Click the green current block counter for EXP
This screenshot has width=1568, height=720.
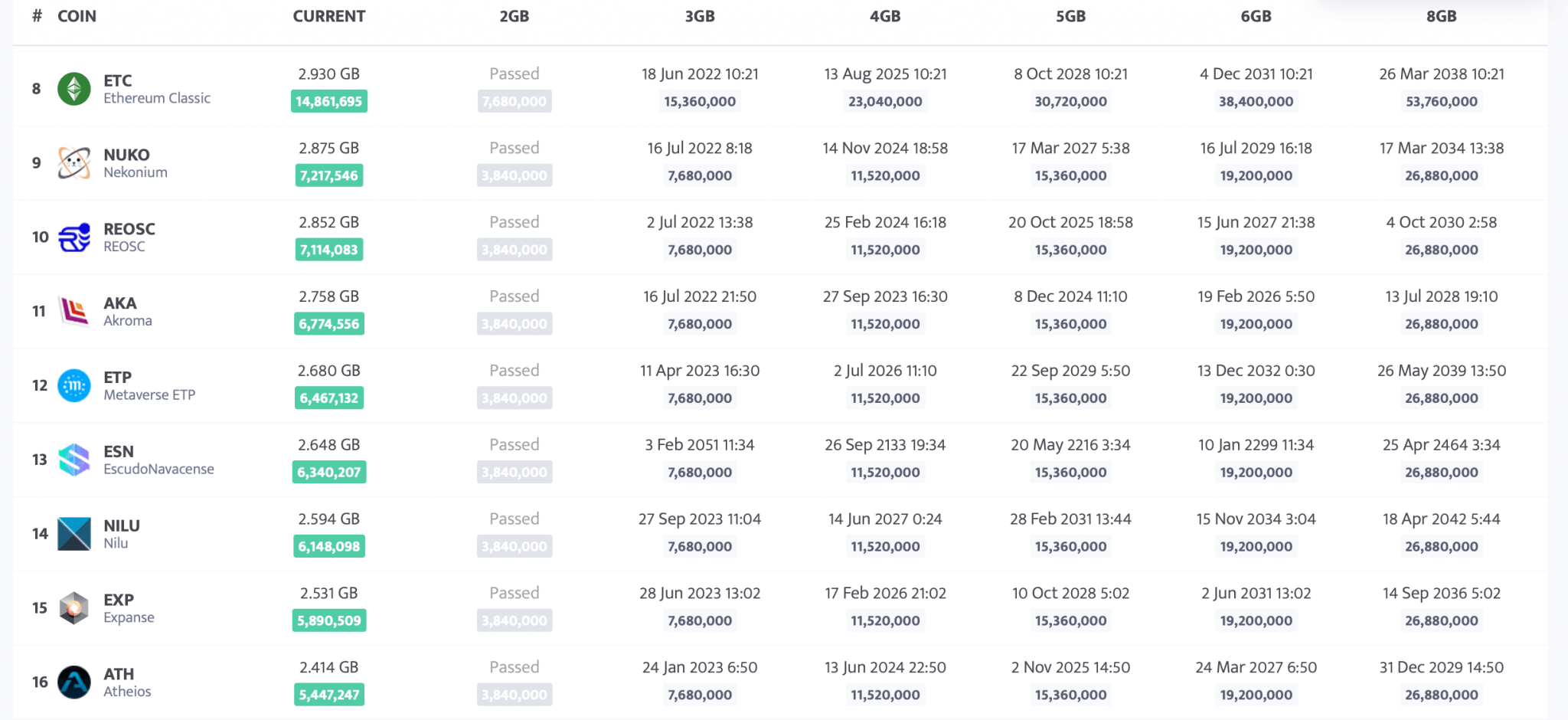[328, 620]
